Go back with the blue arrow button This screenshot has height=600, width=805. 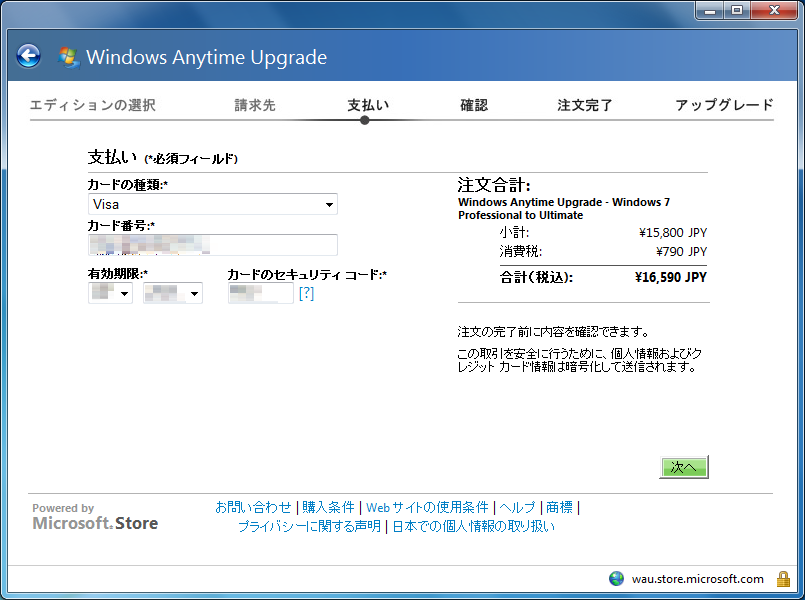click(29, 56)
